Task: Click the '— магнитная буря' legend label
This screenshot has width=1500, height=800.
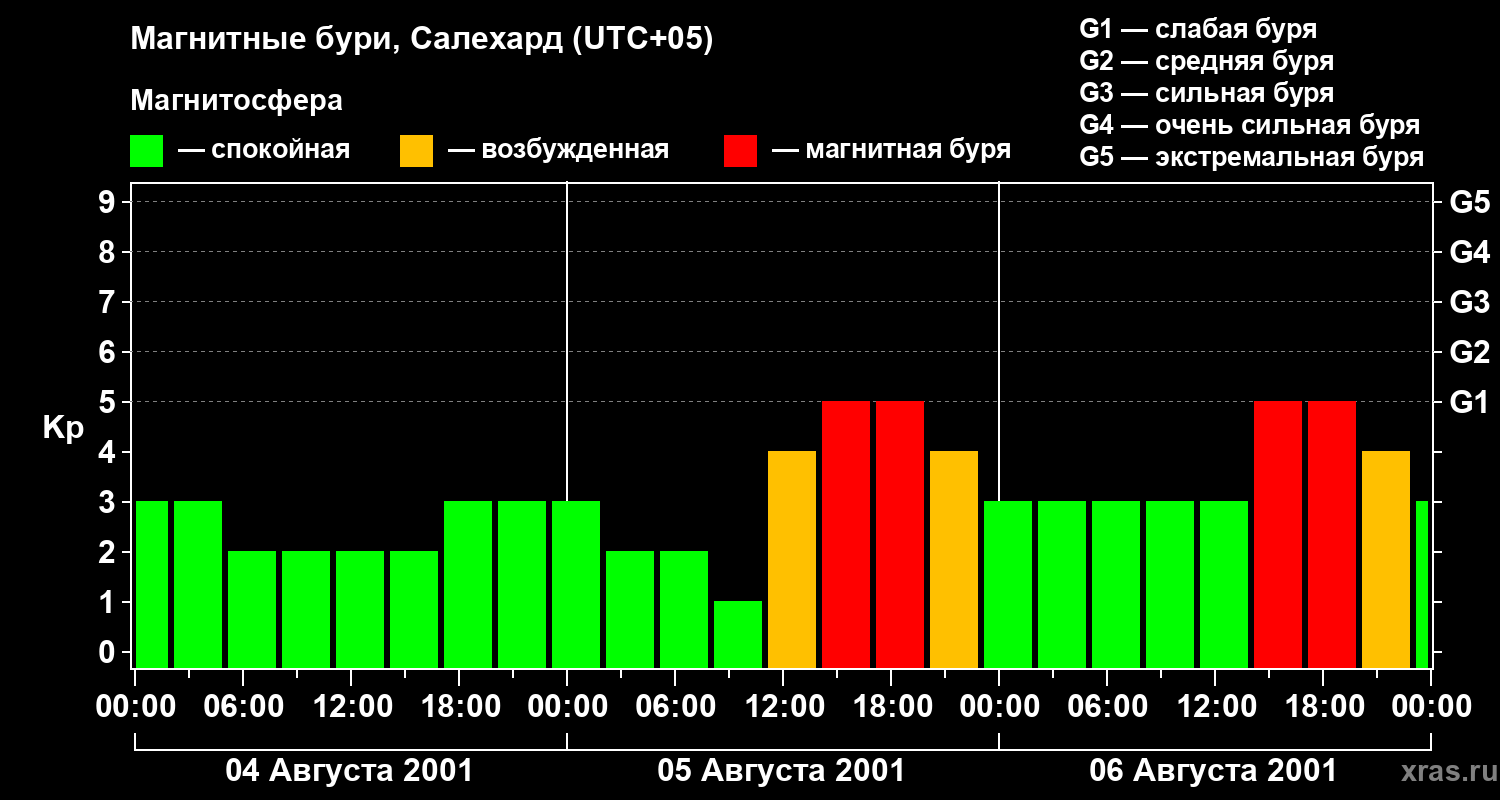Action: coord(891,150)
